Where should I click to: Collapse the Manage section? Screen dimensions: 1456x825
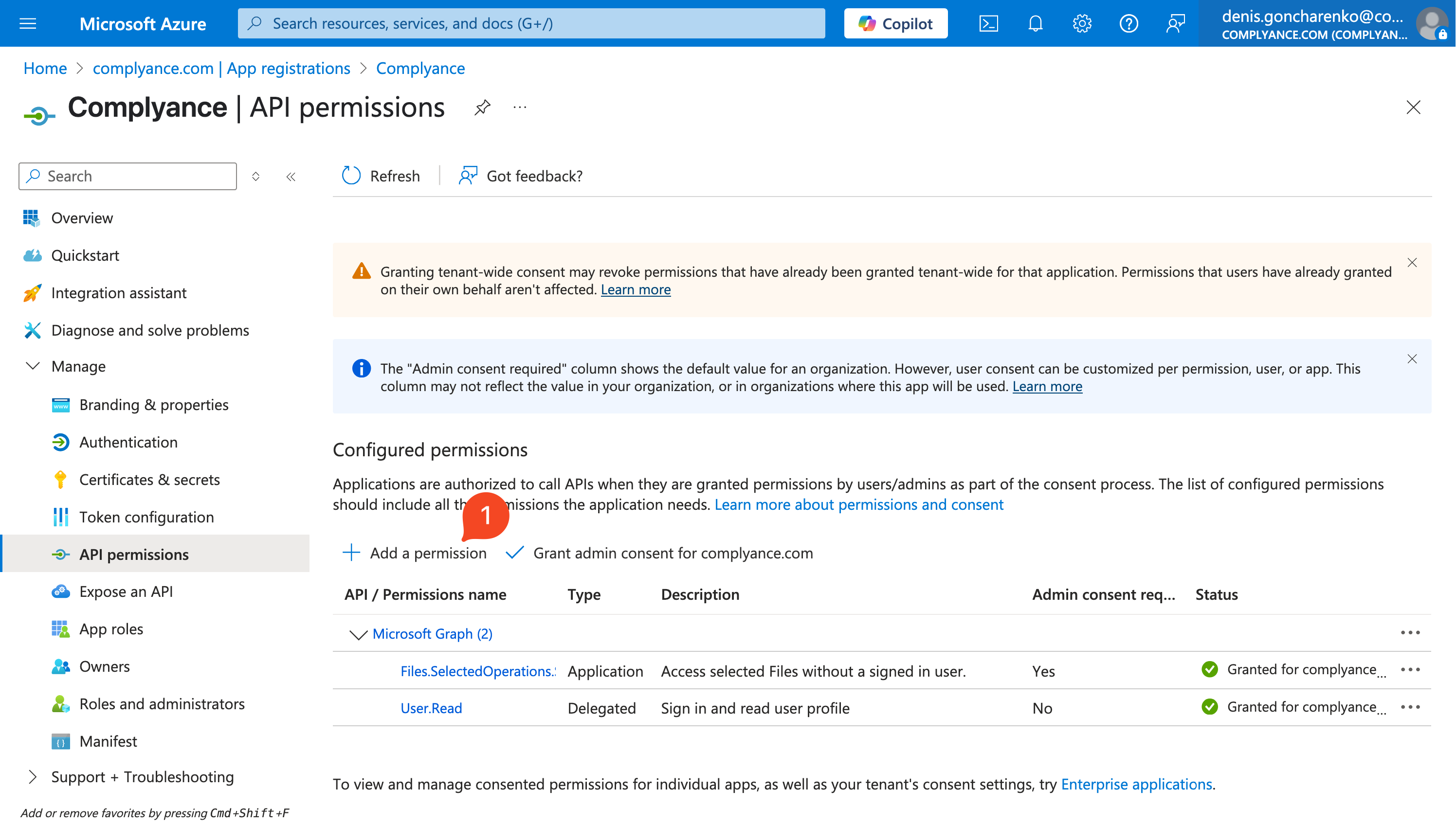coord(33,366)
